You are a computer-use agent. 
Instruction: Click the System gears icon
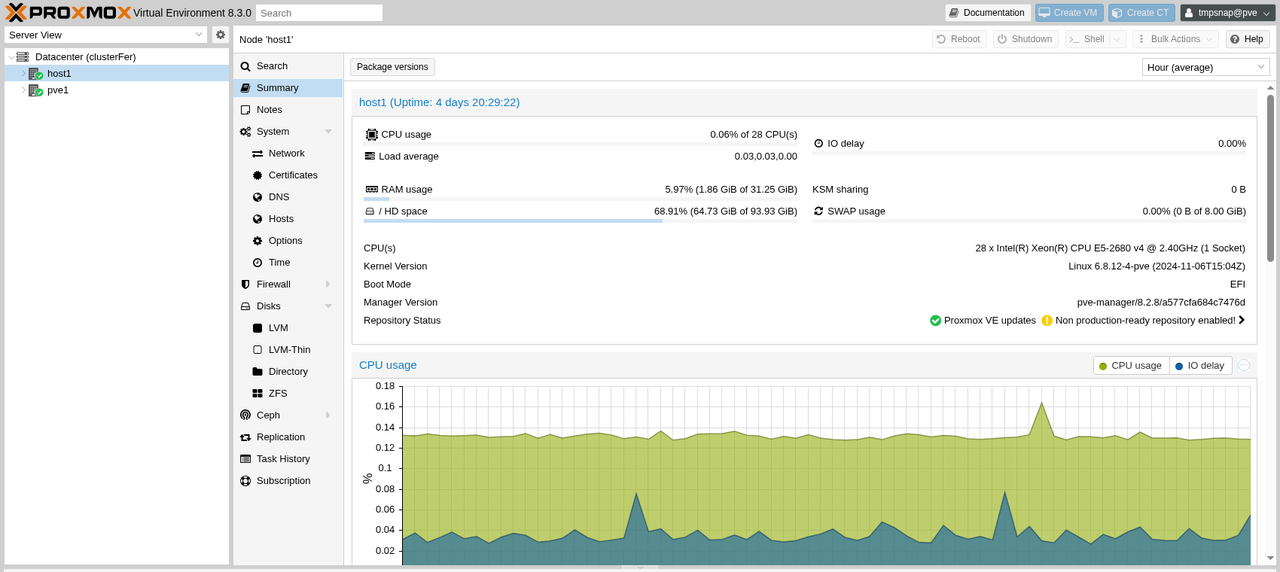tap(246, 132)
